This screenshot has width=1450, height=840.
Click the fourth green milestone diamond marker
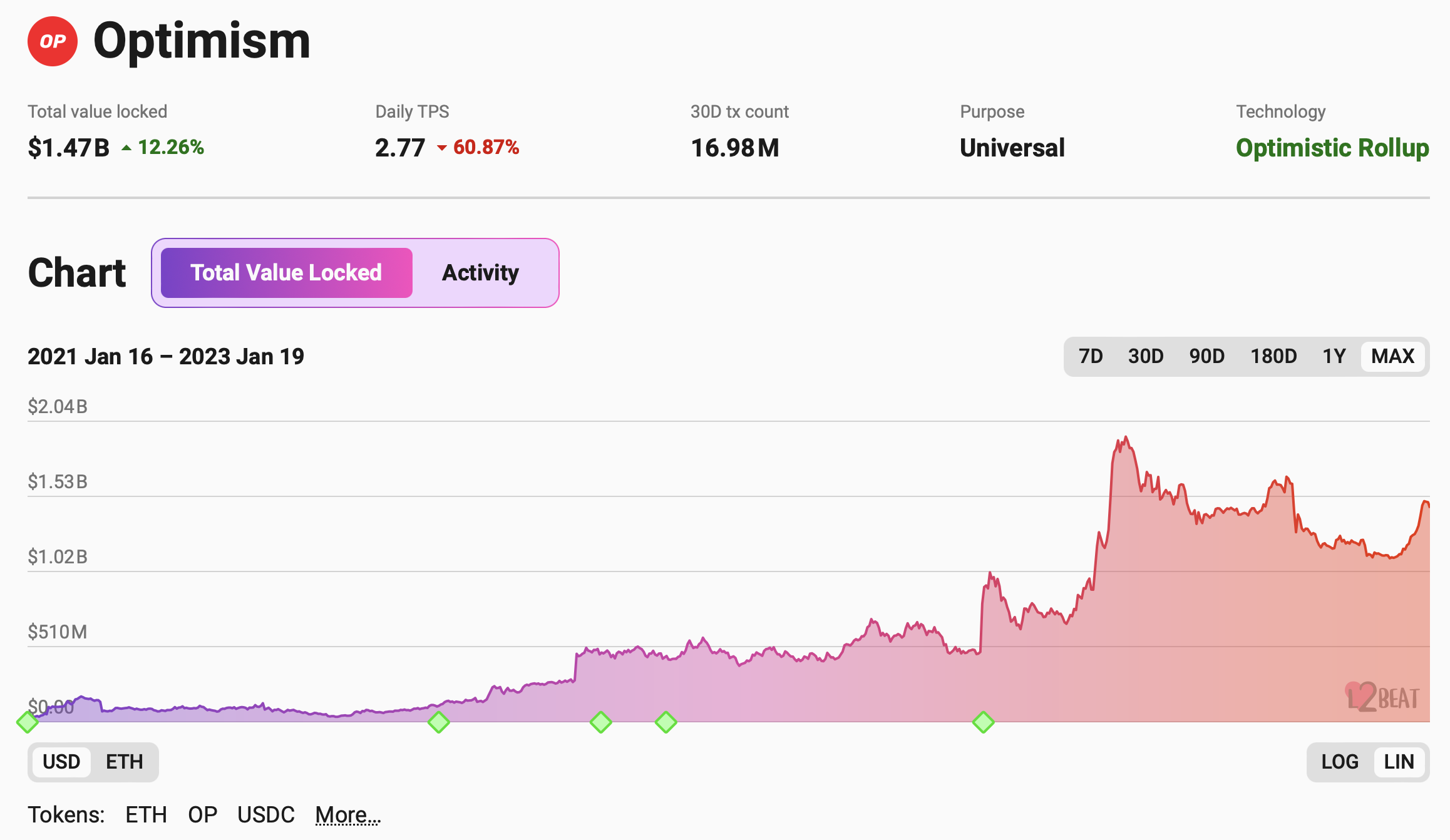[x=666, y=722]
